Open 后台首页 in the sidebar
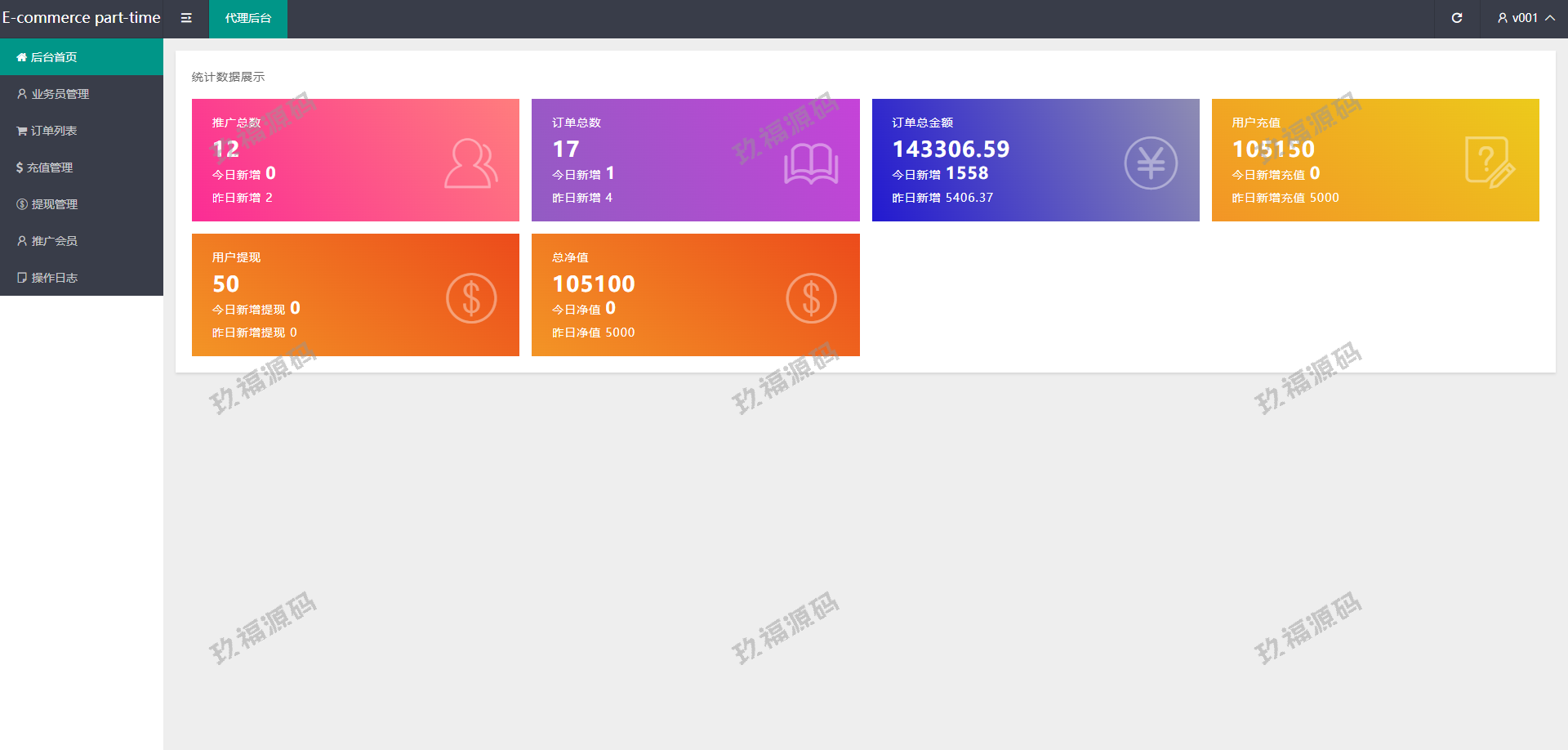 pos(54,57)
